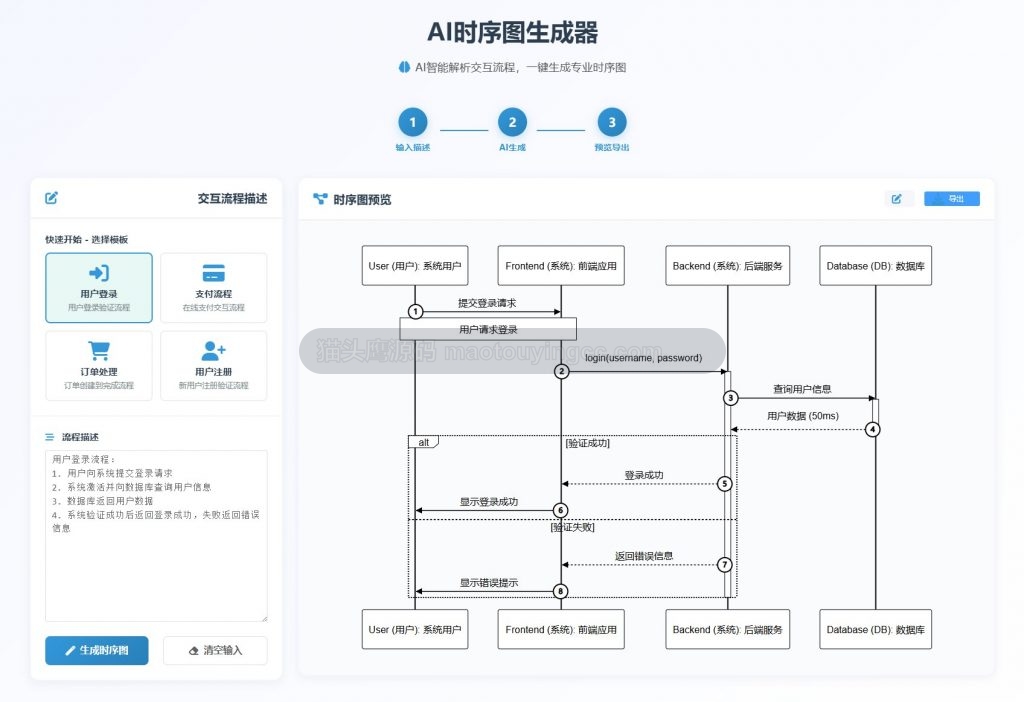Click the top Frontend (系统) participant box
The height and width of the screenshot is (702, 1024).
coord(561,266)
